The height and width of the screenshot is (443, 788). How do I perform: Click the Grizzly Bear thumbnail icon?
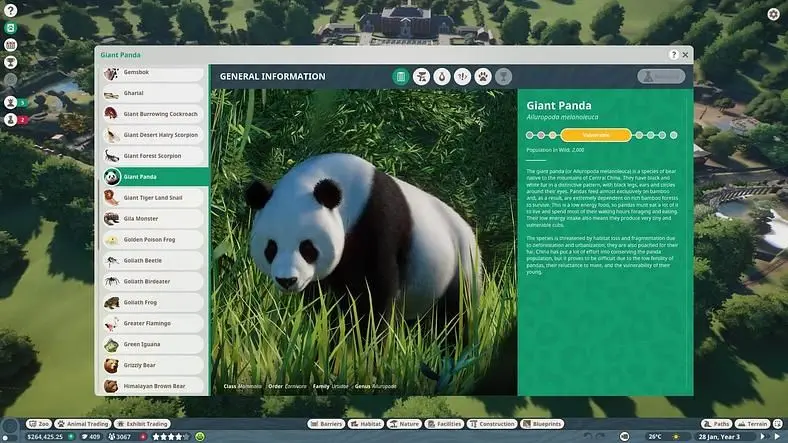[111, 365]
